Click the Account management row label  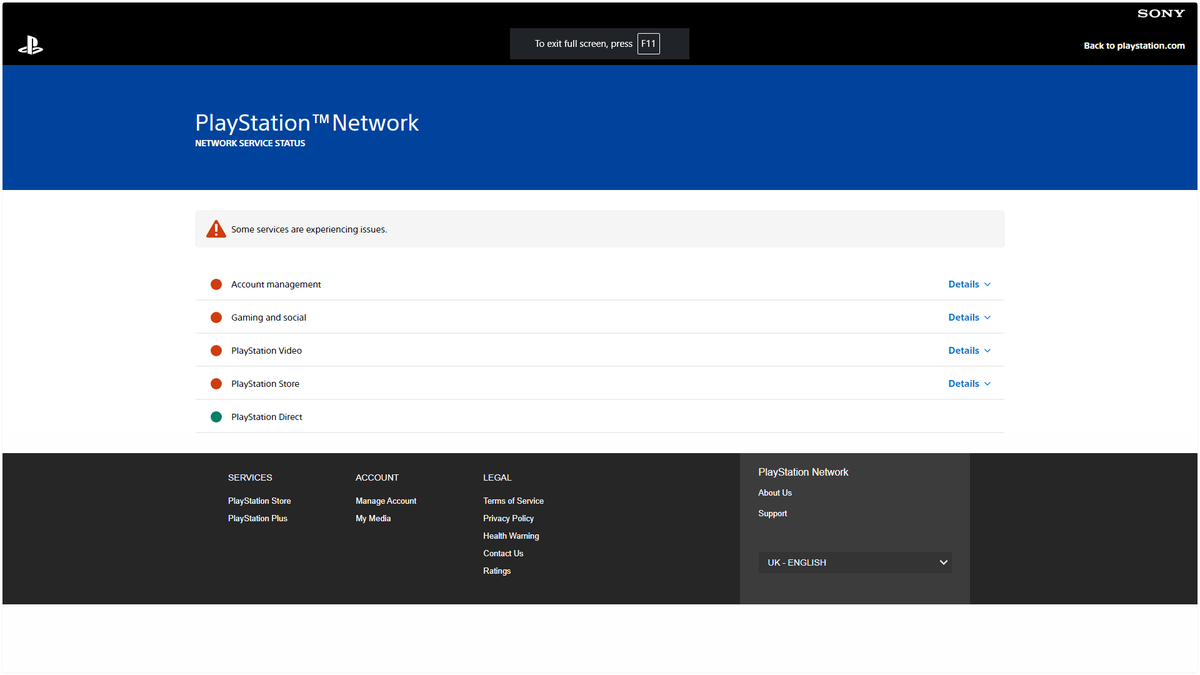pos(276,284)
